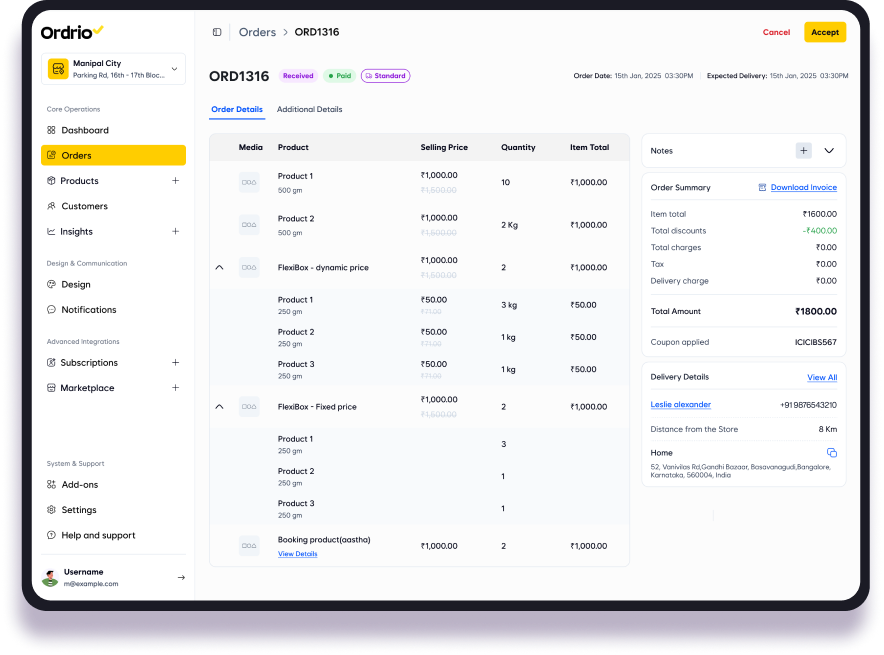Click the add note plus icon
The image size is (884, 655).
pos(803,151)
